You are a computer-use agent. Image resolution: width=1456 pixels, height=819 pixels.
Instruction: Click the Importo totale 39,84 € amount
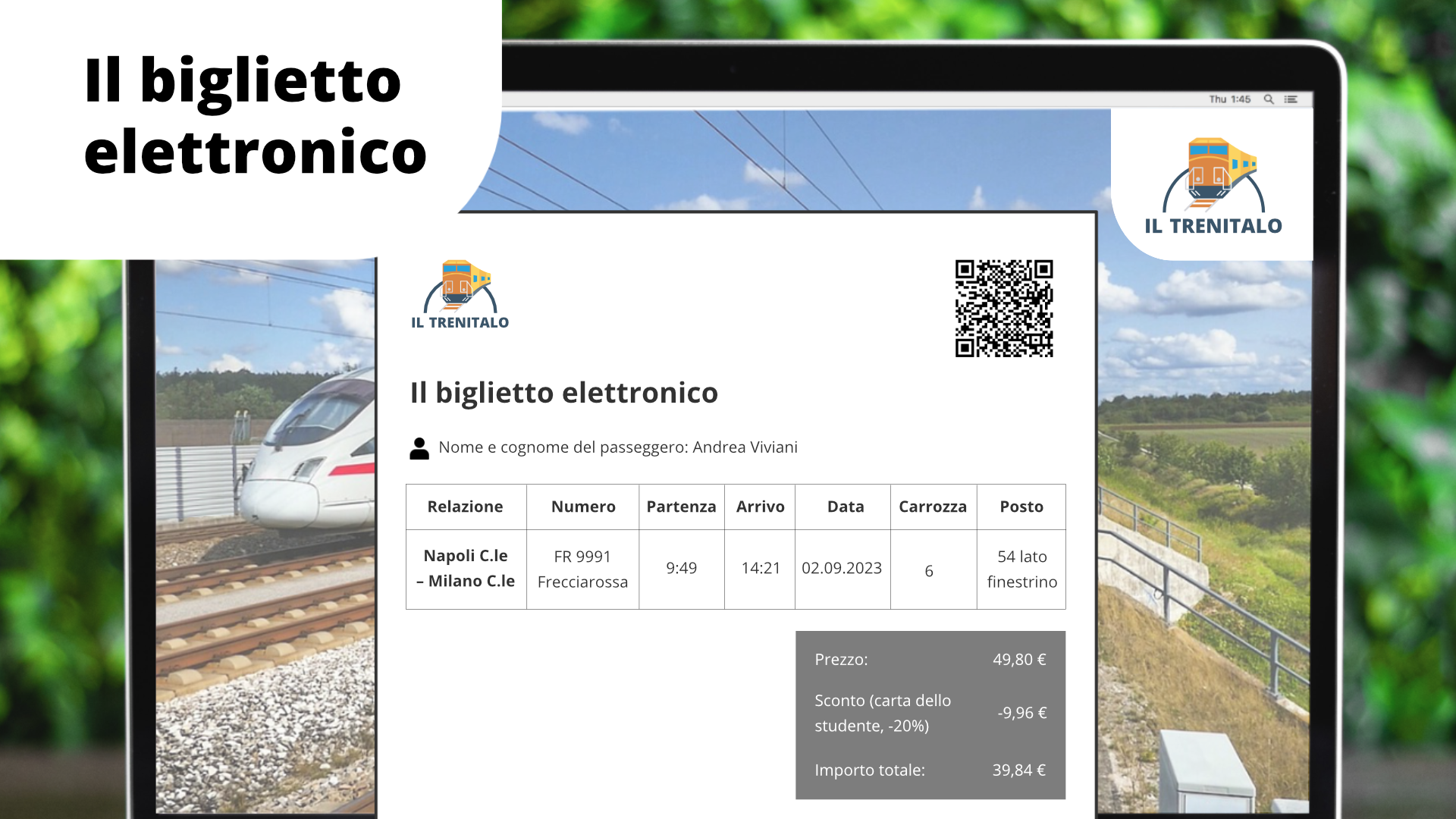[x=1018, y=770]
